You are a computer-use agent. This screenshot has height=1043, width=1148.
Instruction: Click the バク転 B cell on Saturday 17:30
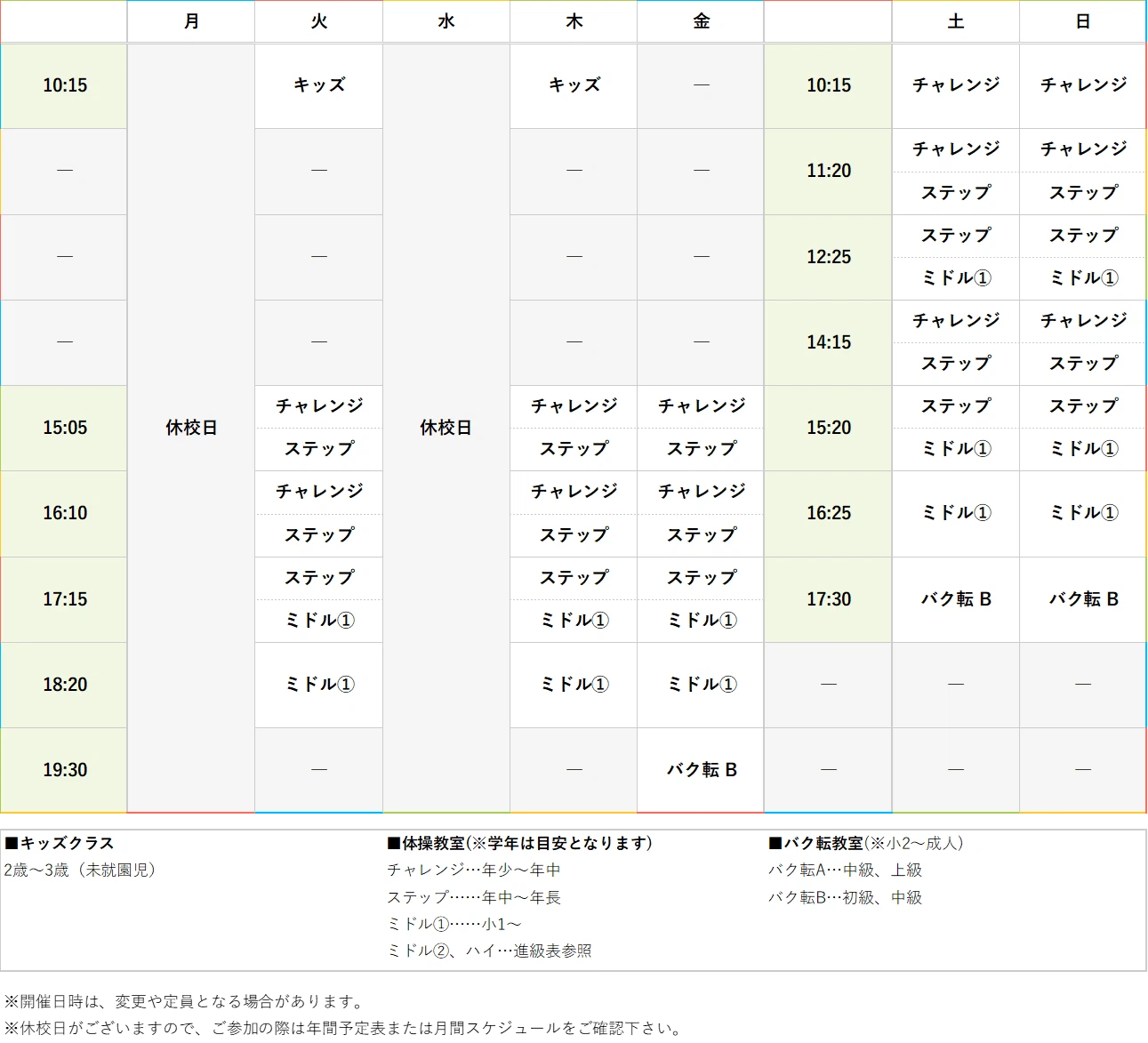pyautogui.click(x=955, y=599)
